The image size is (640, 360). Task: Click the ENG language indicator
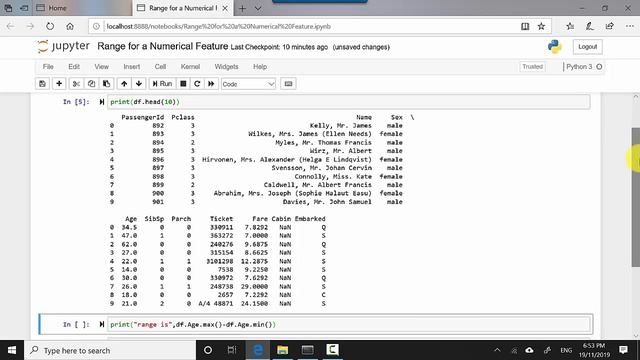(x=566, y=350)
